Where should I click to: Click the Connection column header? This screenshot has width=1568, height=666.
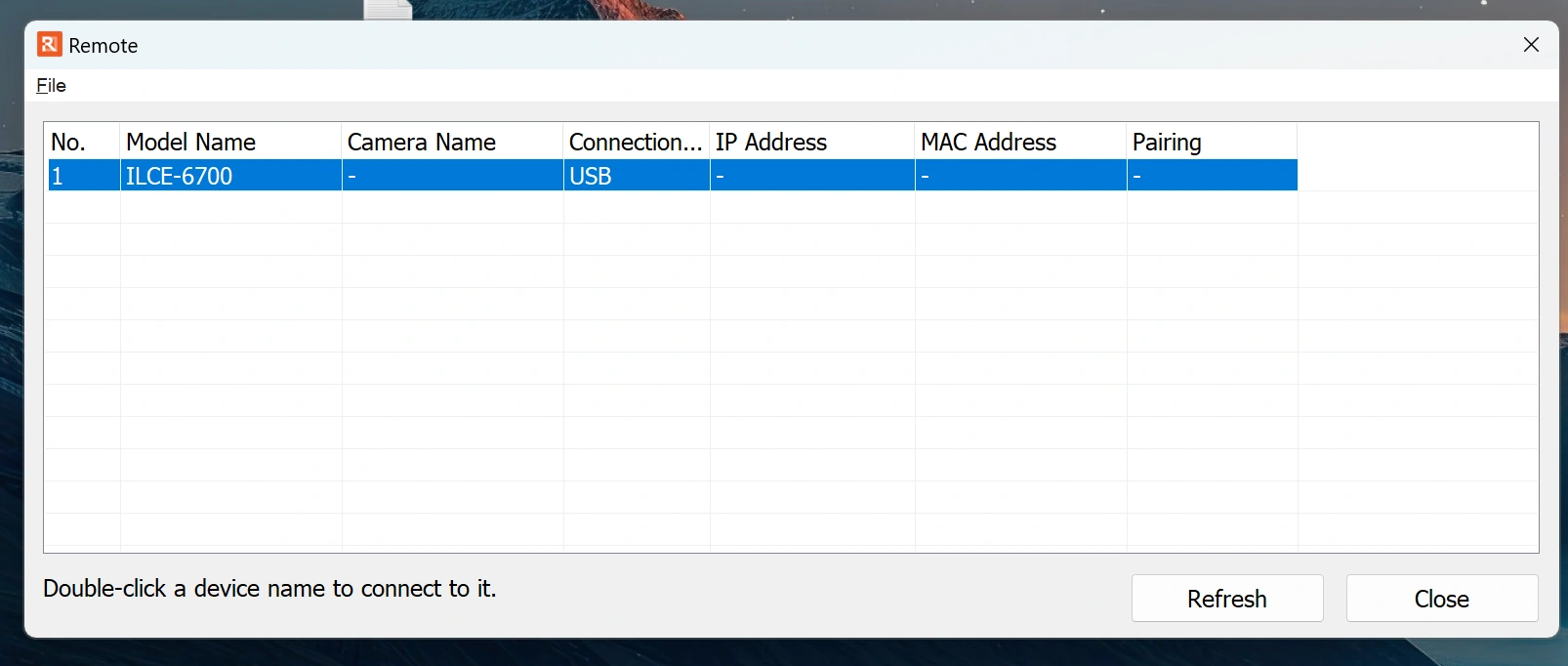pos(636,143)
